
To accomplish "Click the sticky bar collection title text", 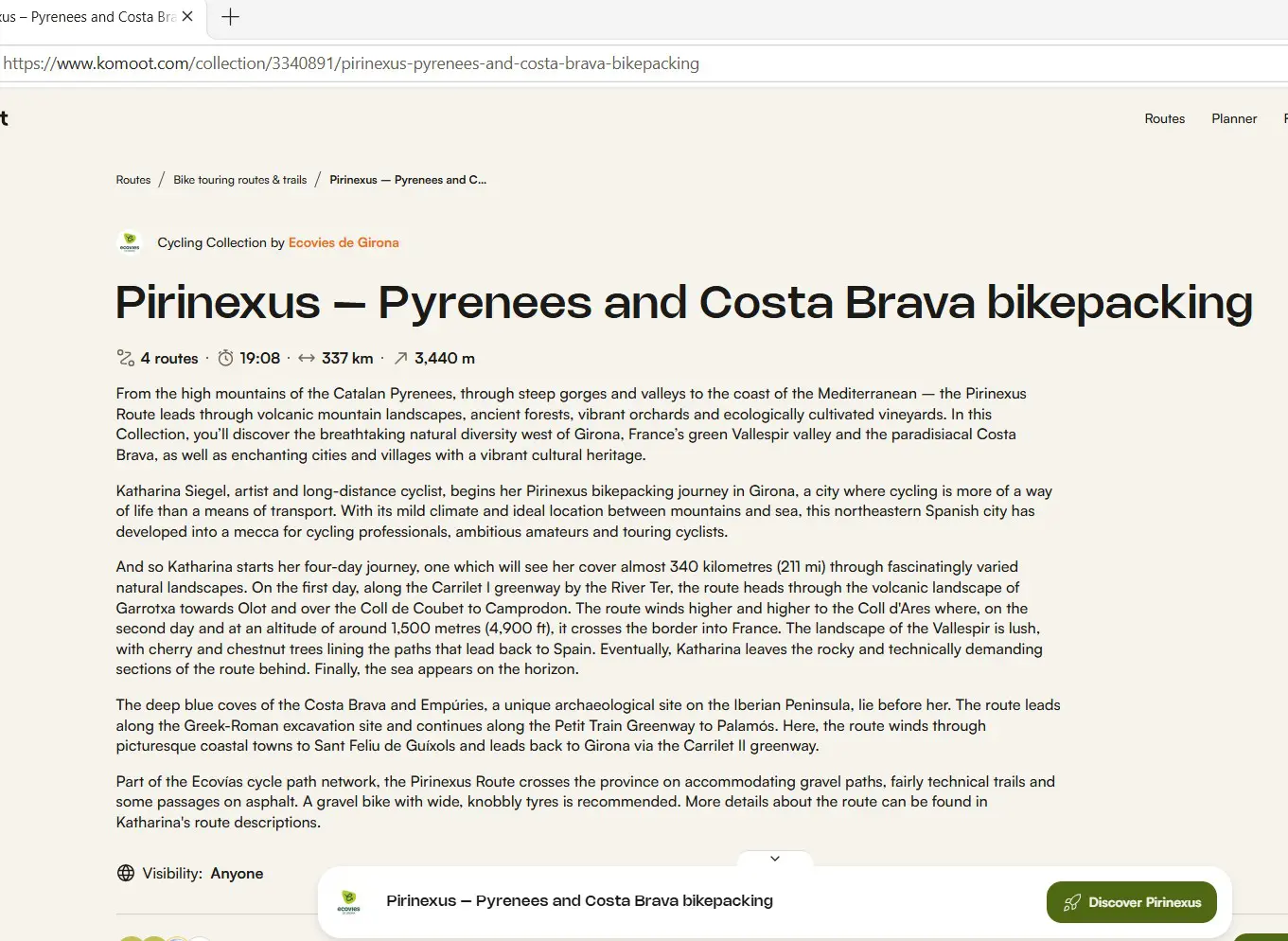I will [x=579, y=900].
